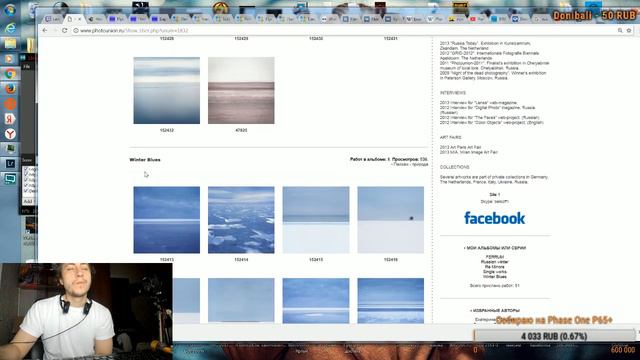Open the Single works album link
This screenshot has height=360, width=640.
tap(495, 271)
